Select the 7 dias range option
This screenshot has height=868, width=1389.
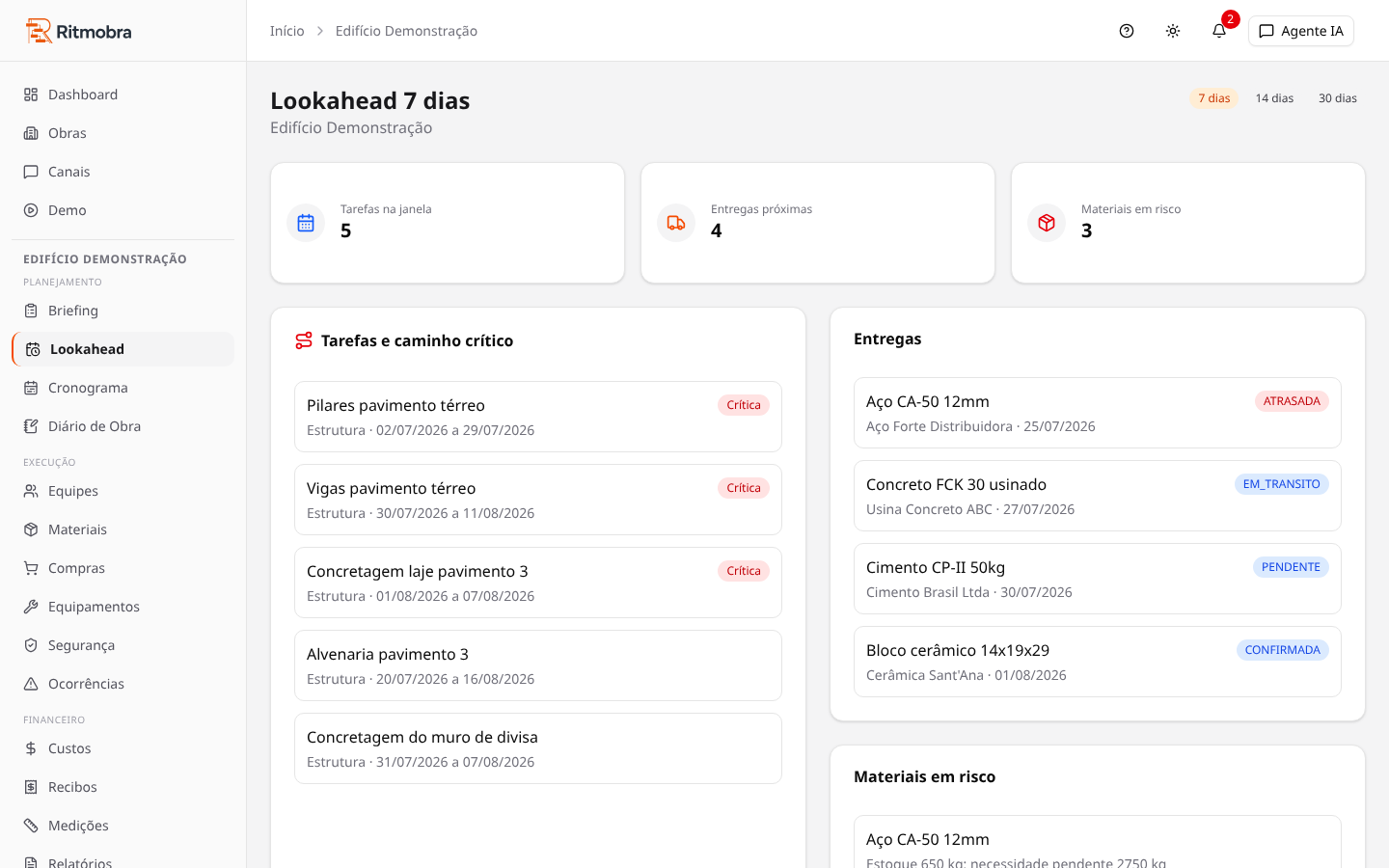click(1213, 98)
